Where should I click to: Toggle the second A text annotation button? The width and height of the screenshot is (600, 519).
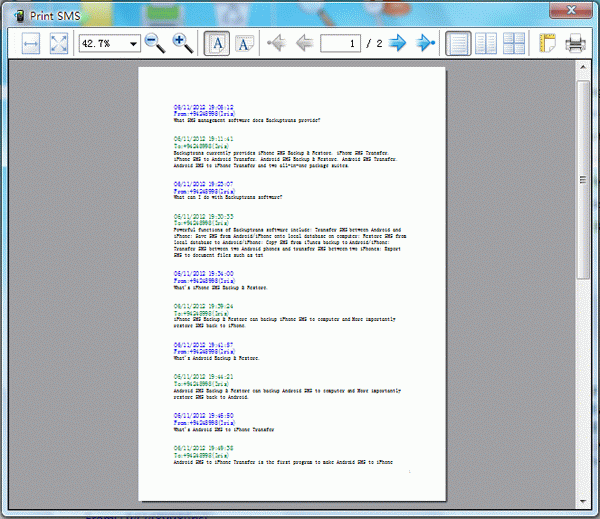pos(245,43)
